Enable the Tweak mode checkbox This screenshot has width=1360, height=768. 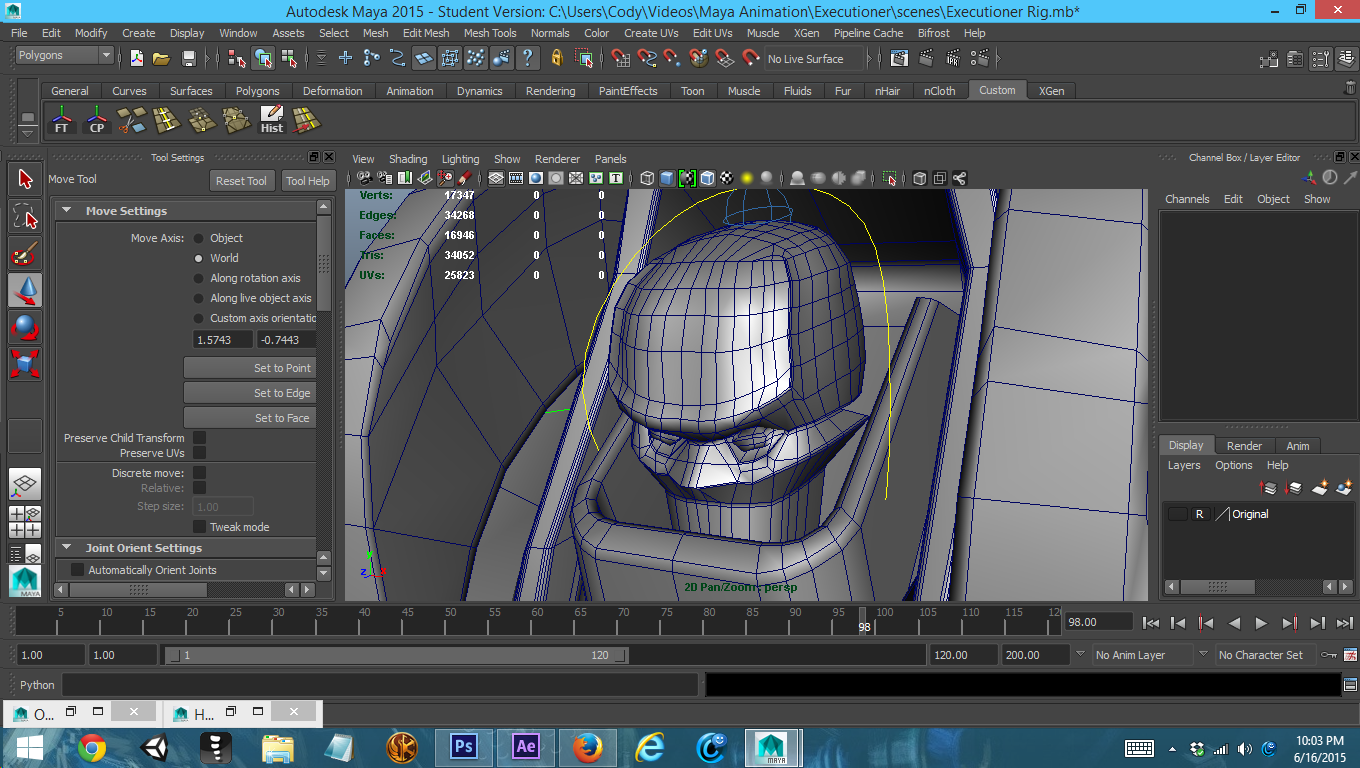point(200,527)
